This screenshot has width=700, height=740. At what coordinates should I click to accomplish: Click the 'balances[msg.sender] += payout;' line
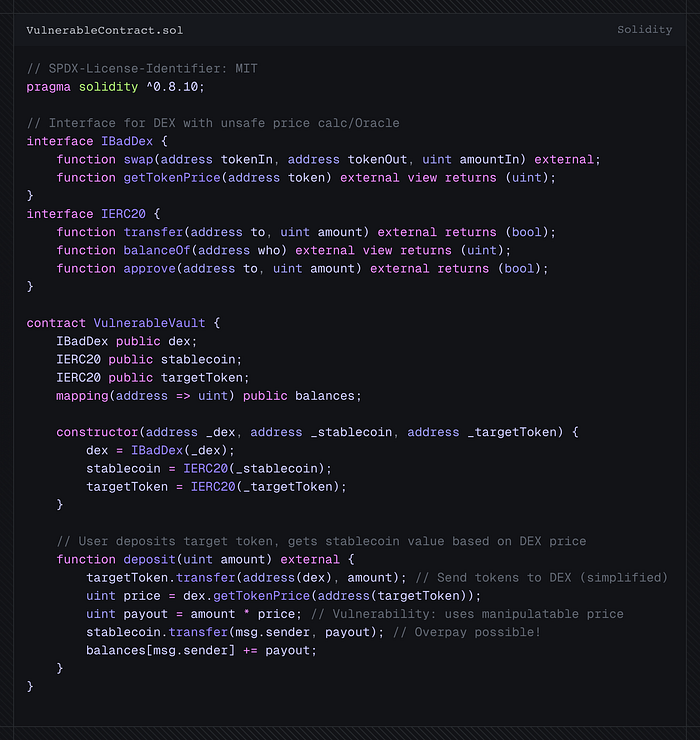(x=201, y=650)
